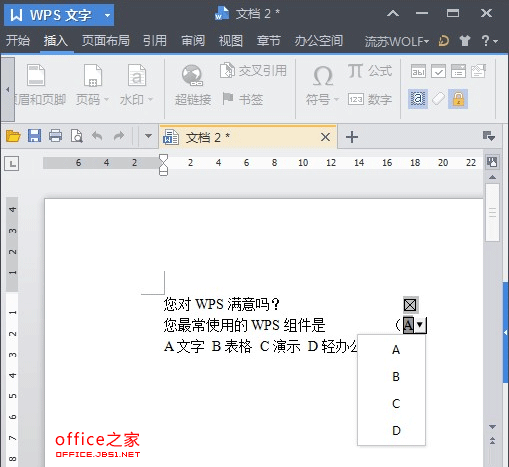
Task: Click the vertical scrollbar up arrow
Action: click(492, 178)
